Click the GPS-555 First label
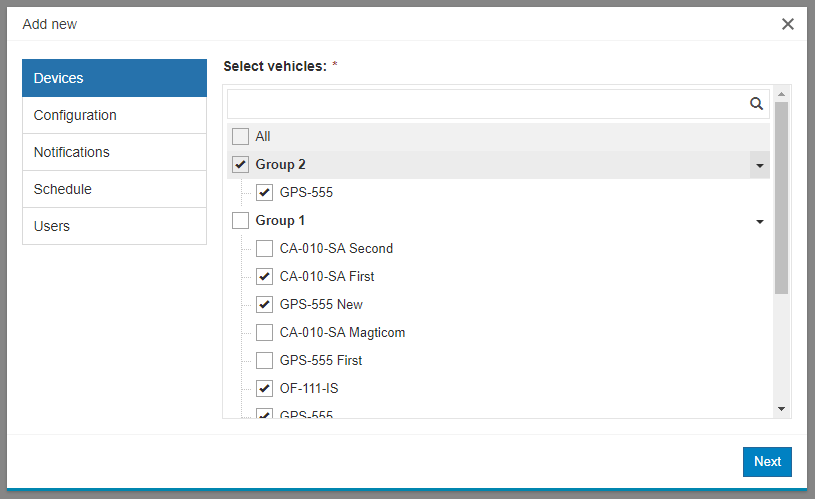This screenshot has width=815, height=499. click(x=321, y=360)
